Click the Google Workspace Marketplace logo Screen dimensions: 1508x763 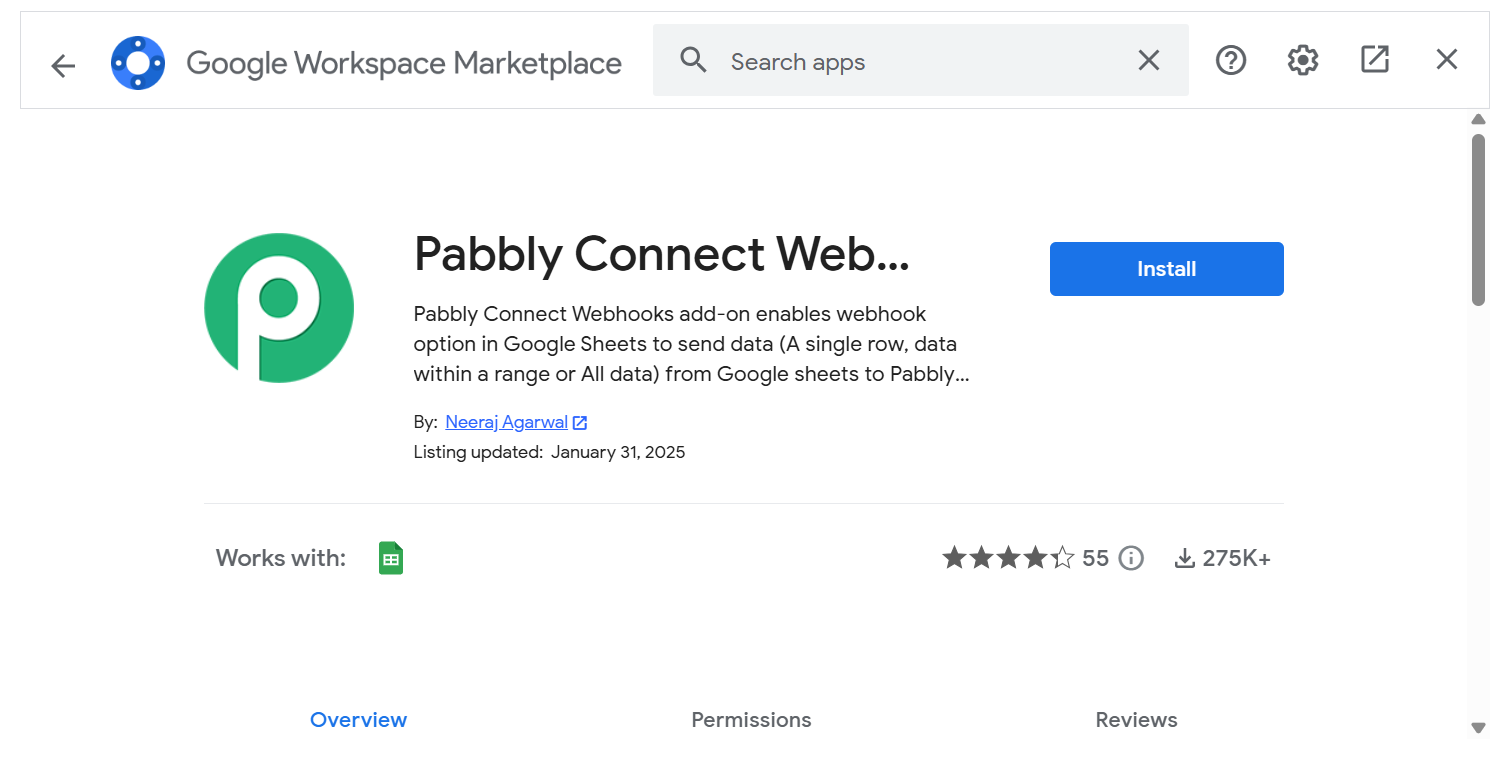138,63
